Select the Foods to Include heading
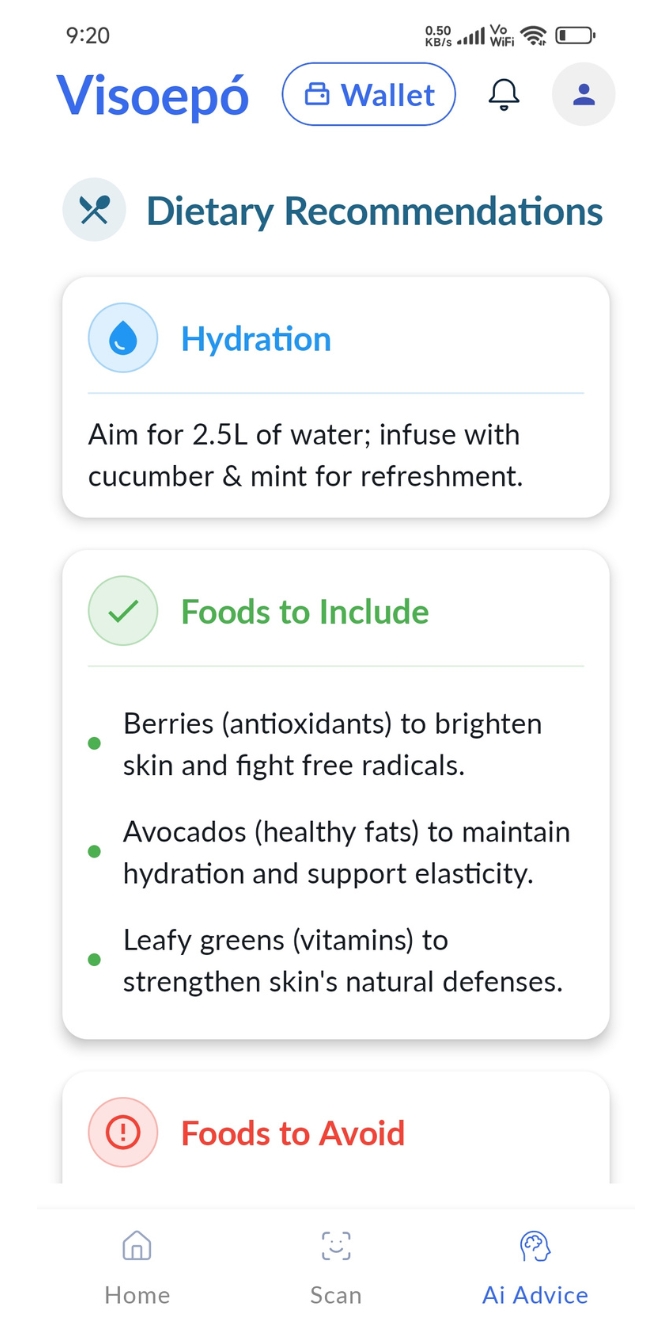The height and width of the screenshot is (1344, 672). (x=305, y=611)
